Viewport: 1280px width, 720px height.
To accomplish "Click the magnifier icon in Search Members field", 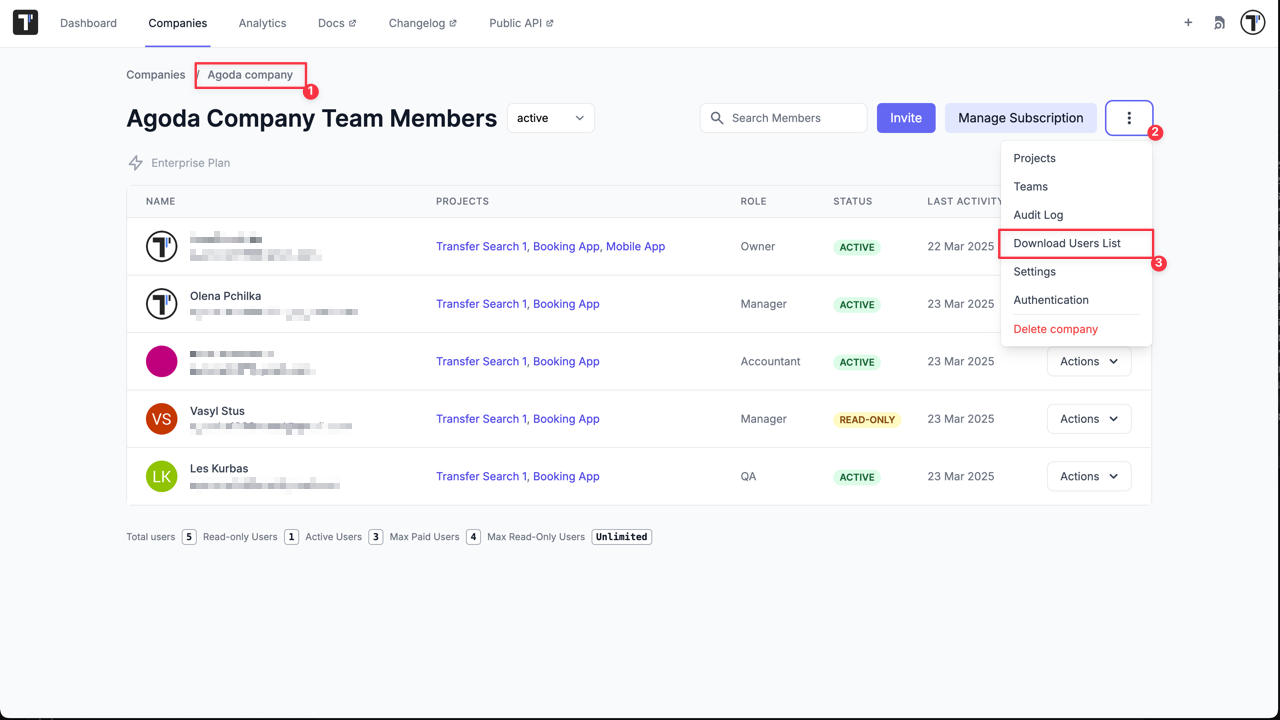I will pos(716,117).
